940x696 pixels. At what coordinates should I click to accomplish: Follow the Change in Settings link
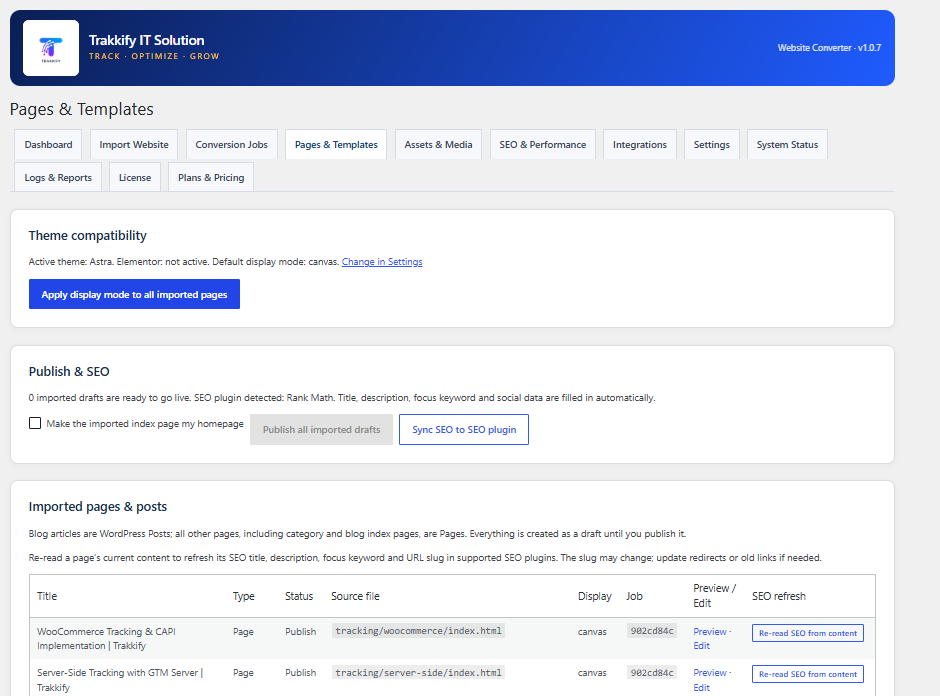tap(382, 262)
